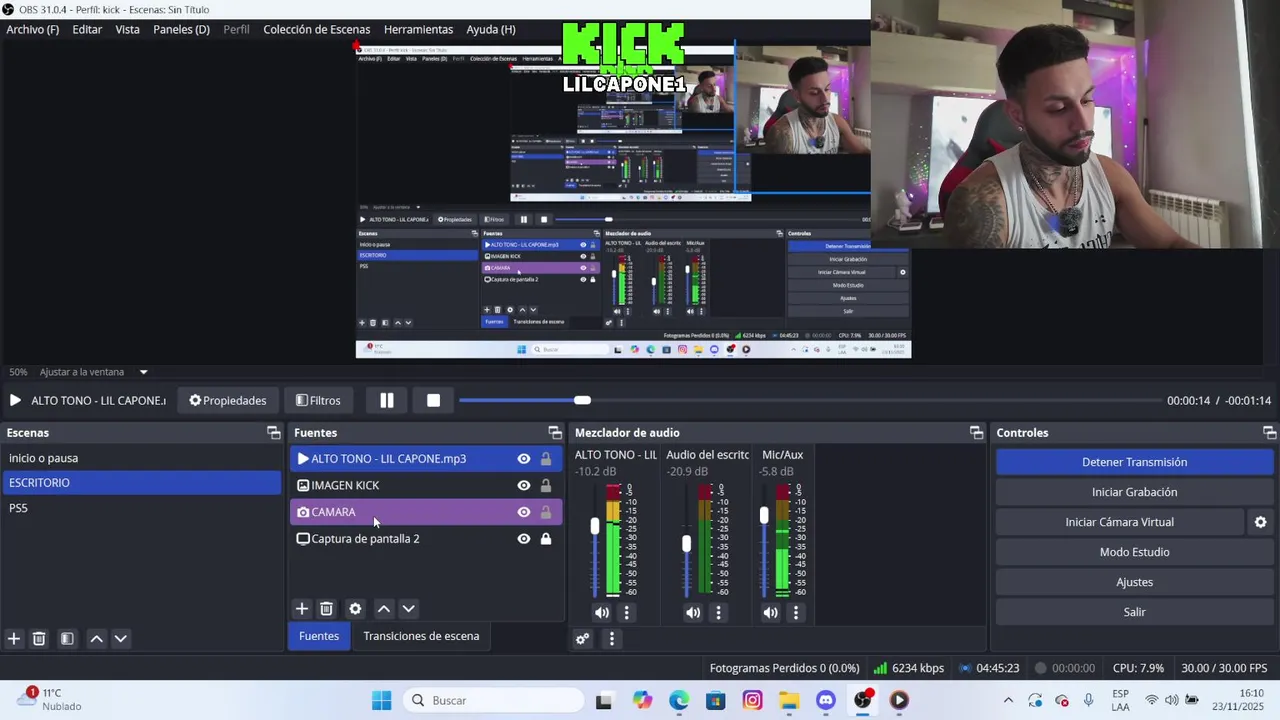1280x720 pixels.
Task: Select PS5 scene
Action: [141, 508]
